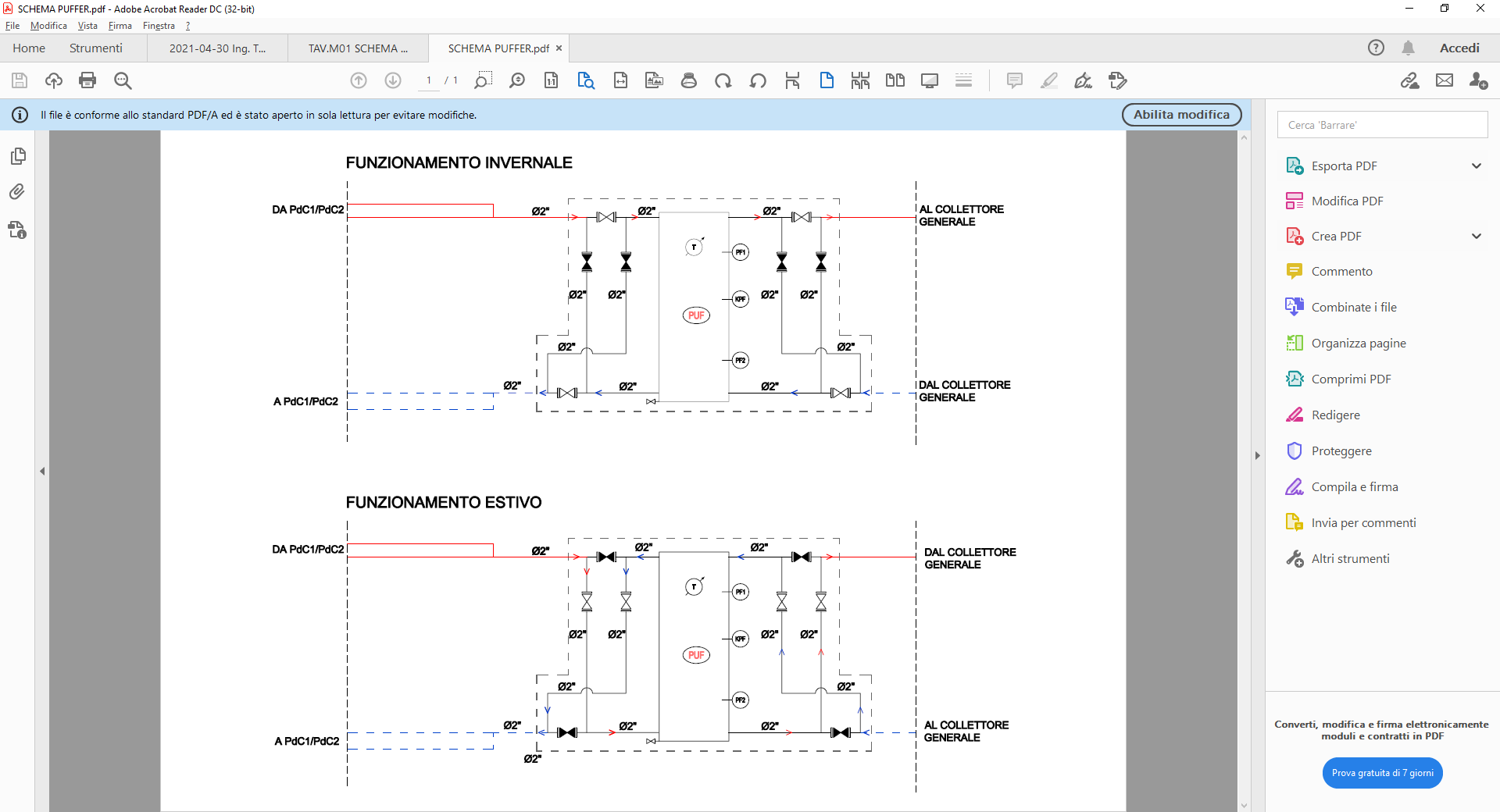Viewport: 1500px width, 812px height.
Task: Open the find text magnifier
Action: 123,80
